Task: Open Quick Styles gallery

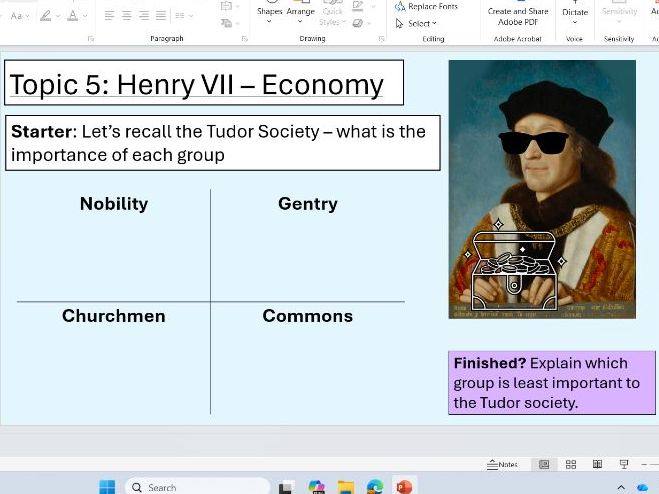Action: tap(332, 13)
